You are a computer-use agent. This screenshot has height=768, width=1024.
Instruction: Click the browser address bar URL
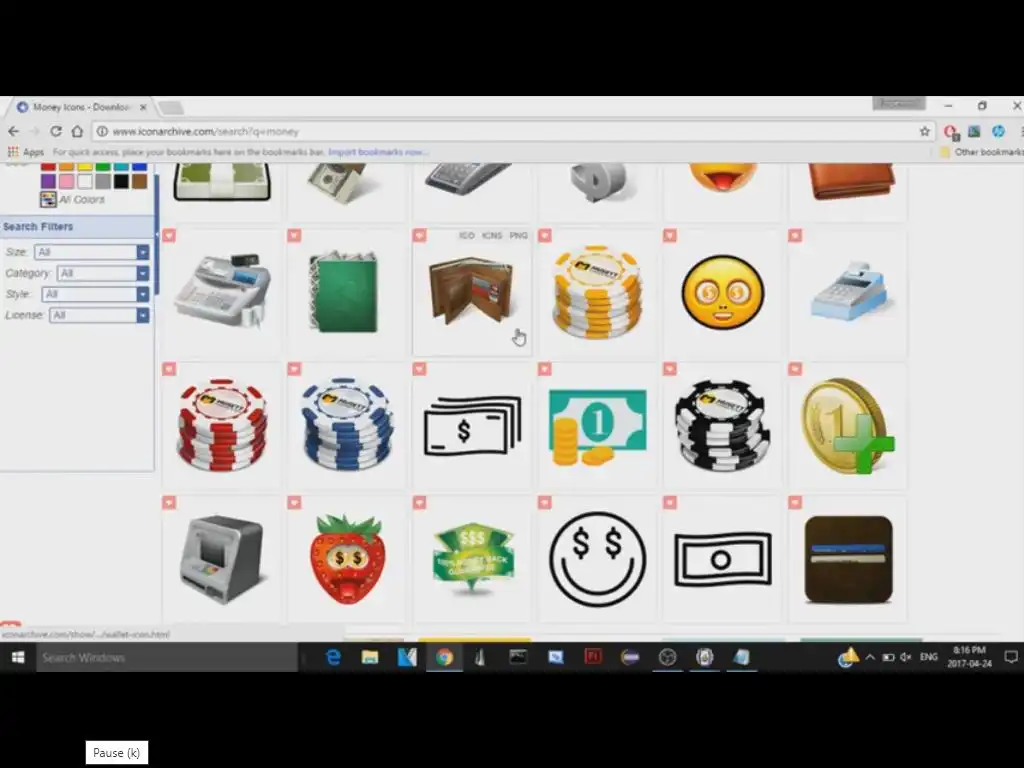pyautogui.click(x=205, y=132)
